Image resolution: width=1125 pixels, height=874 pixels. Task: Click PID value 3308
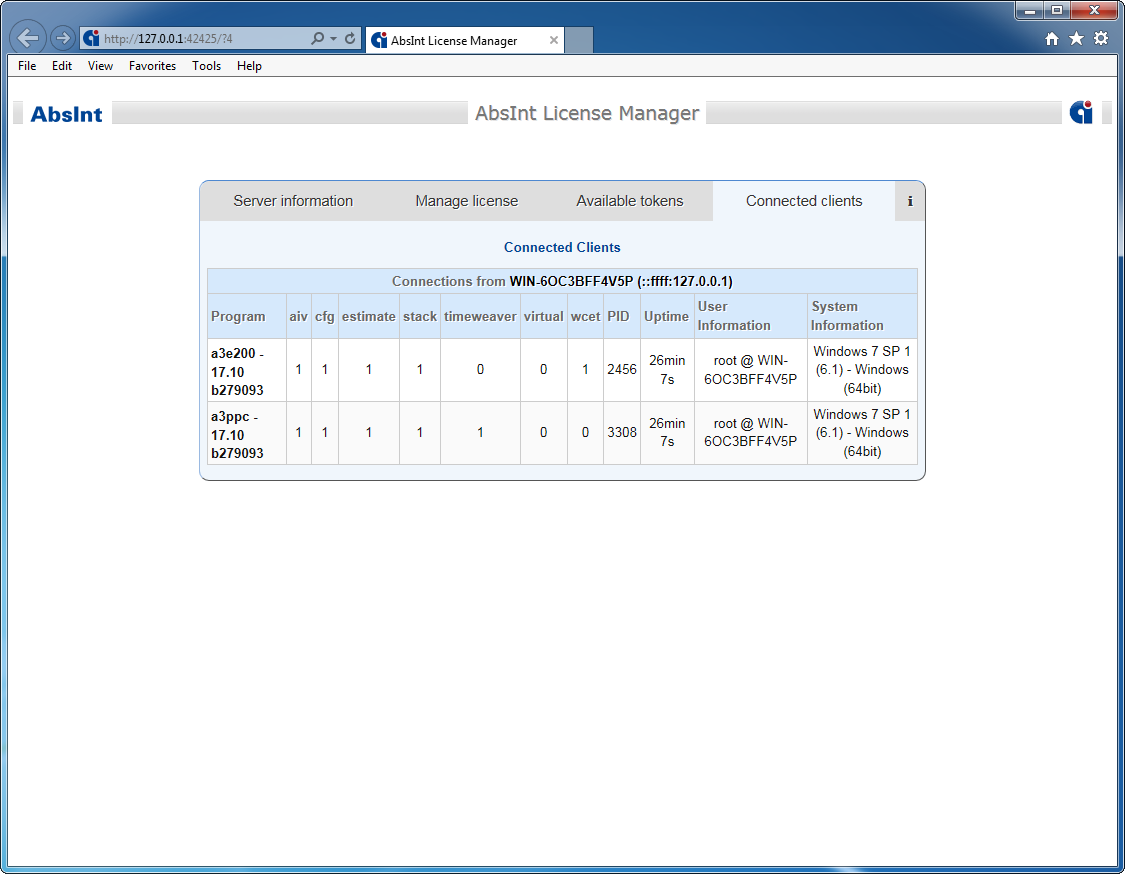[621, 433]
